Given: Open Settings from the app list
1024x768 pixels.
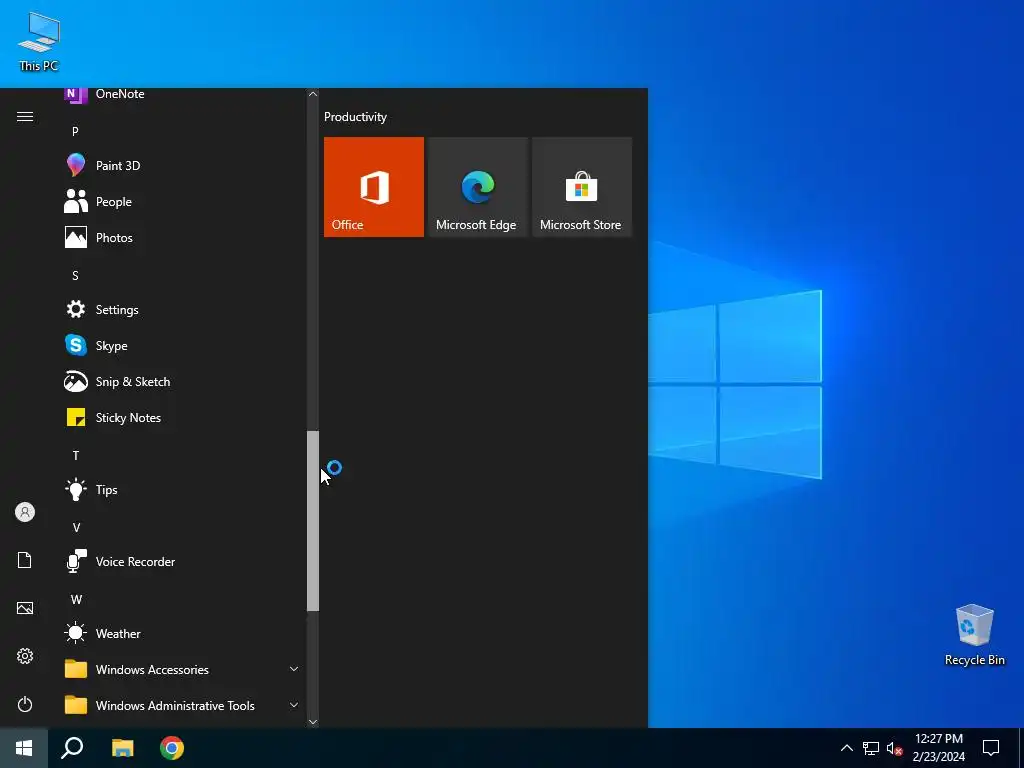Looking at the screenshot, I should click(182, 310).
